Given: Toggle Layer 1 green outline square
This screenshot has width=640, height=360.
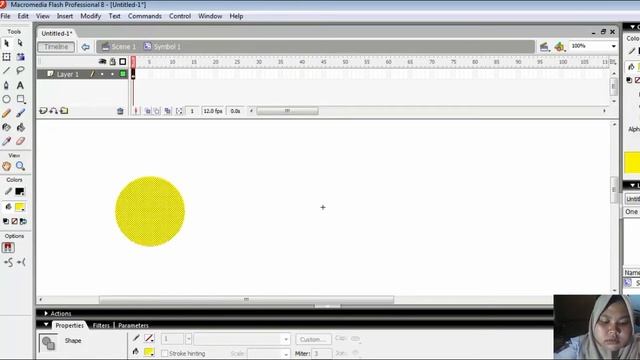Looking at the screenshot, I should pos(122,74).
